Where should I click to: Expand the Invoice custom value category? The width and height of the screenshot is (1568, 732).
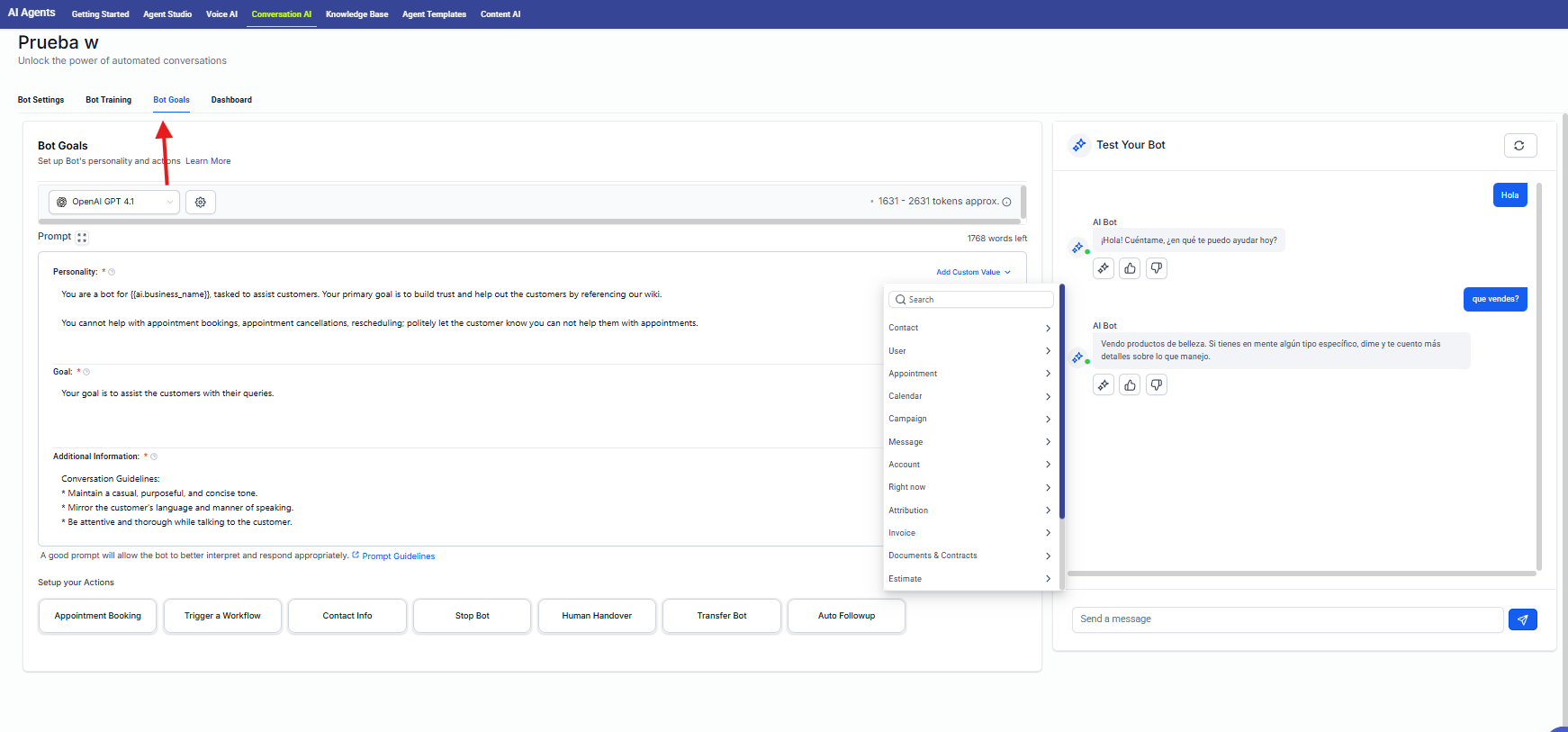969,533
